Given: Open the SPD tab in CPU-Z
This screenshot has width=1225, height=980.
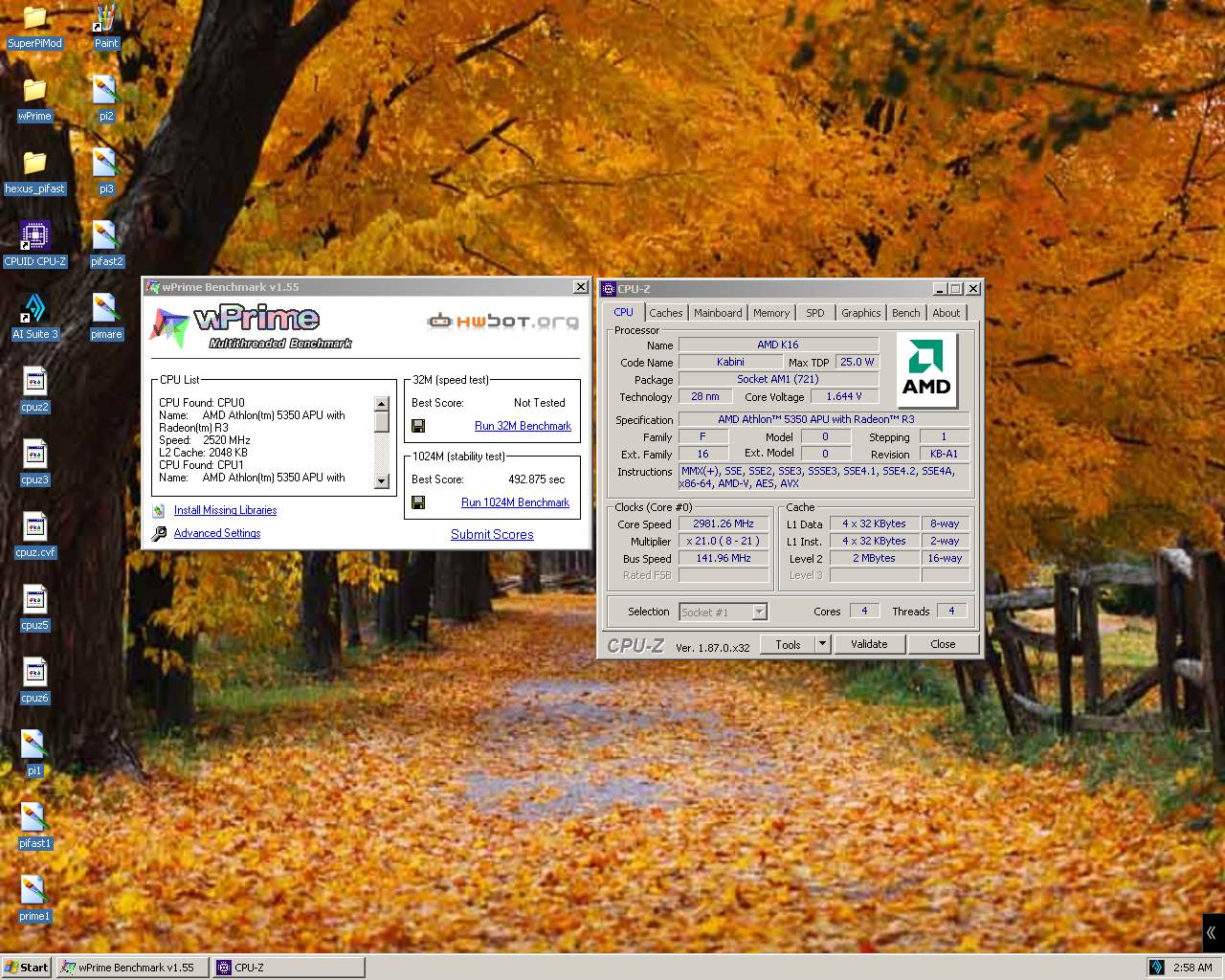Looking at the screenshot, I should [814, 313].
